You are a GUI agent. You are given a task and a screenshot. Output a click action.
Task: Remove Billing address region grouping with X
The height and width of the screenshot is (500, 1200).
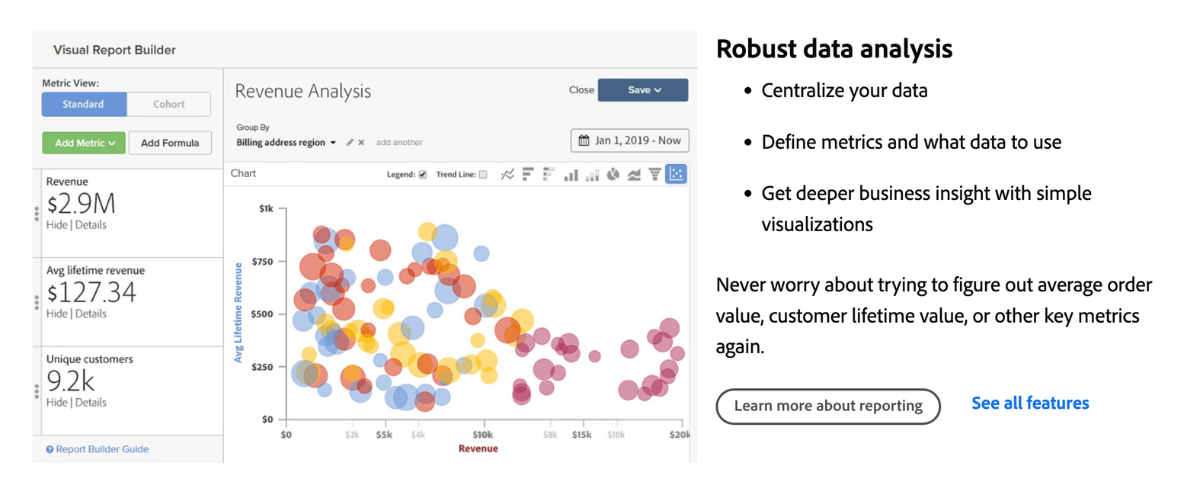pyautogui.click(x=362, y=143)
